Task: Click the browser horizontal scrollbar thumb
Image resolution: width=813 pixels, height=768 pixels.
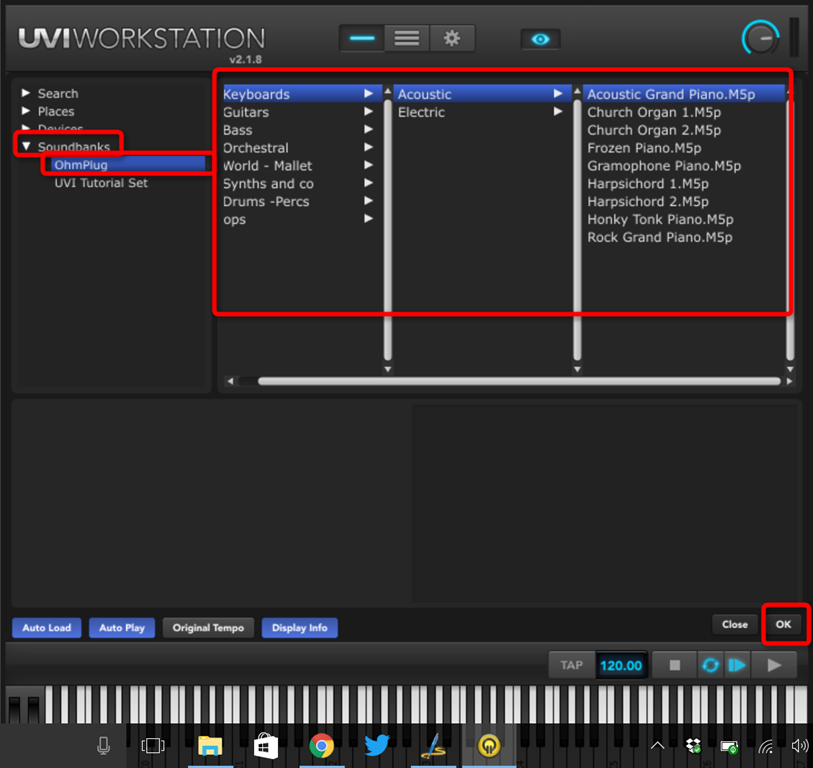Action: coord(519,381)
